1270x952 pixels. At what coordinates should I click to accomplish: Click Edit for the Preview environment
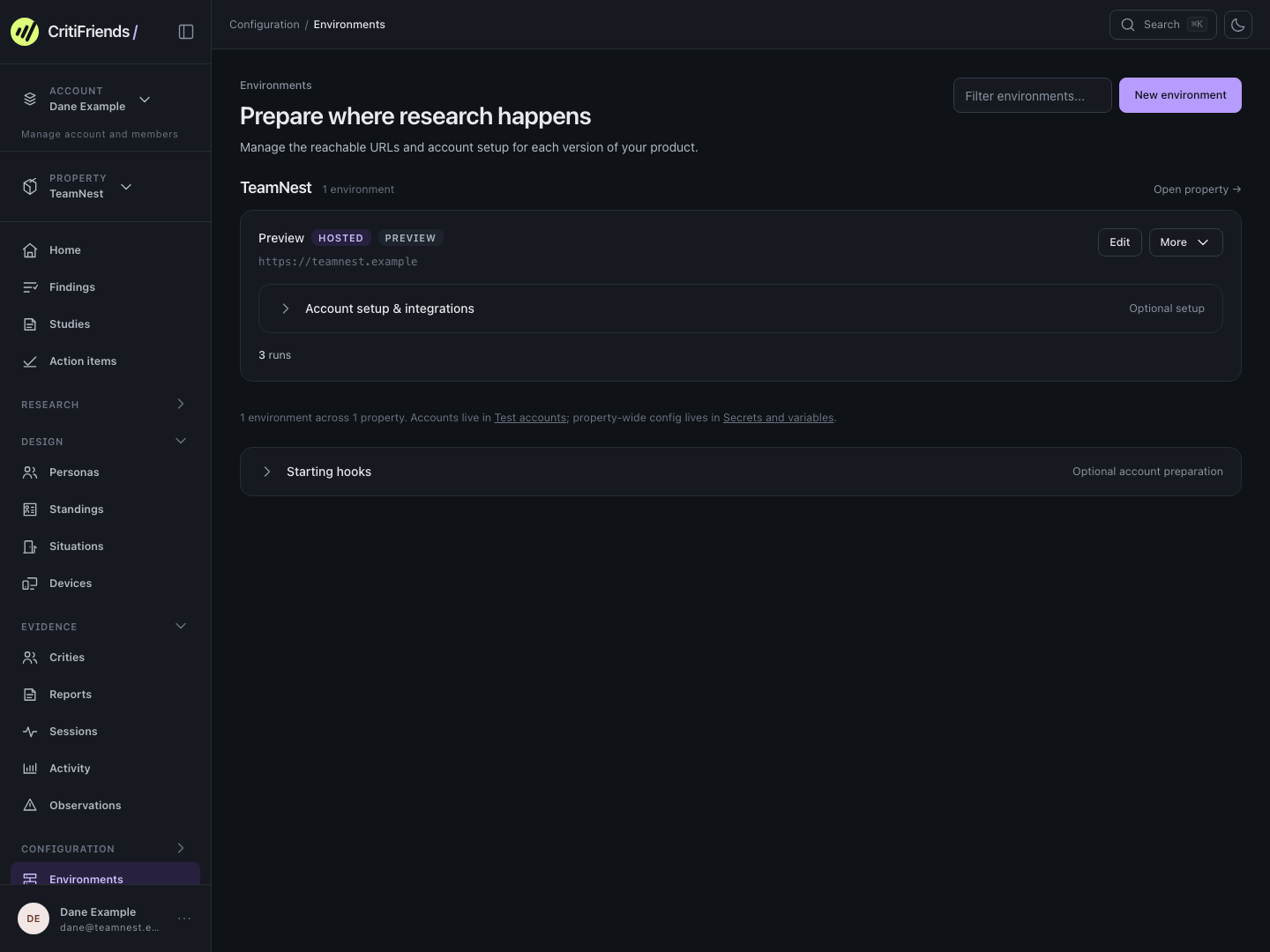point(1120,242)
